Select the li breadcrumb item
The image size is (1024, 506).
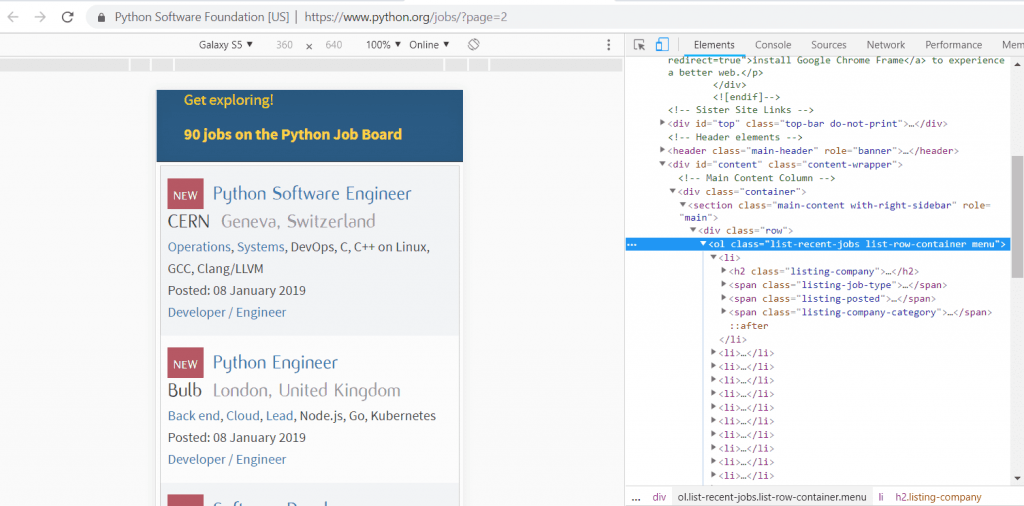[880, 497]
